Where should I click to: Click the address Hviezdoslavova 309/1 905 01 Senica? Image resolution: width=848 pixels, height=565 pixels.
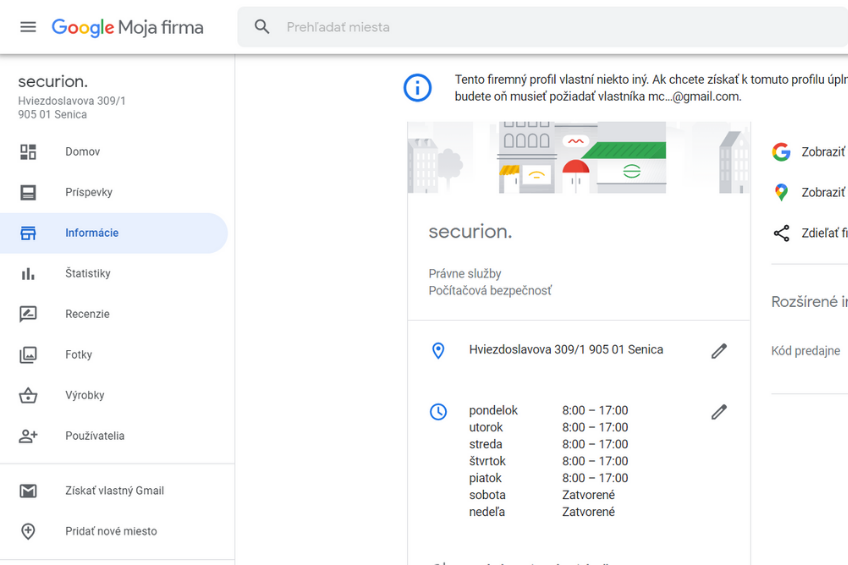[566, 350]
